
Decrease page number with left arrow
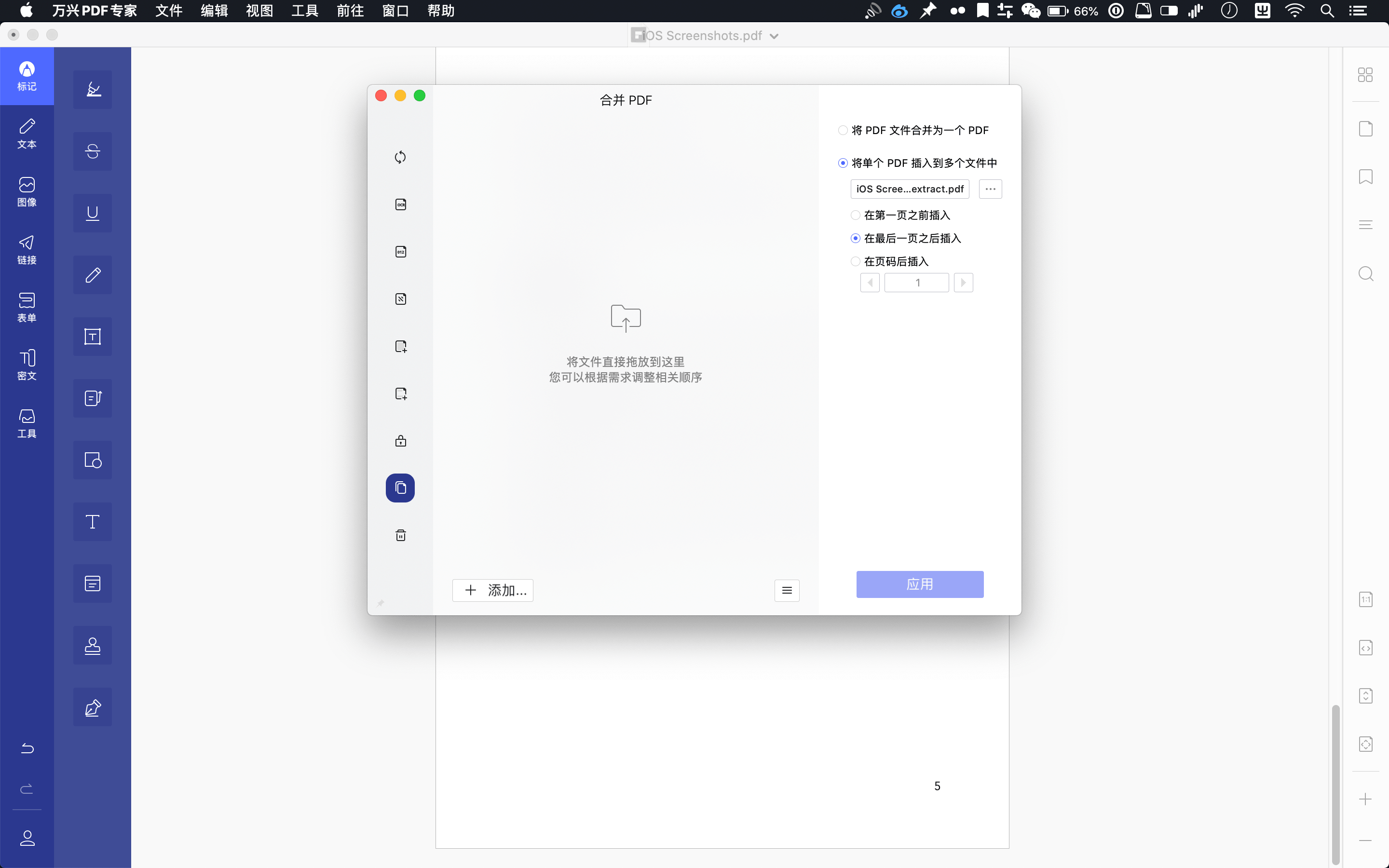point(870,283)
